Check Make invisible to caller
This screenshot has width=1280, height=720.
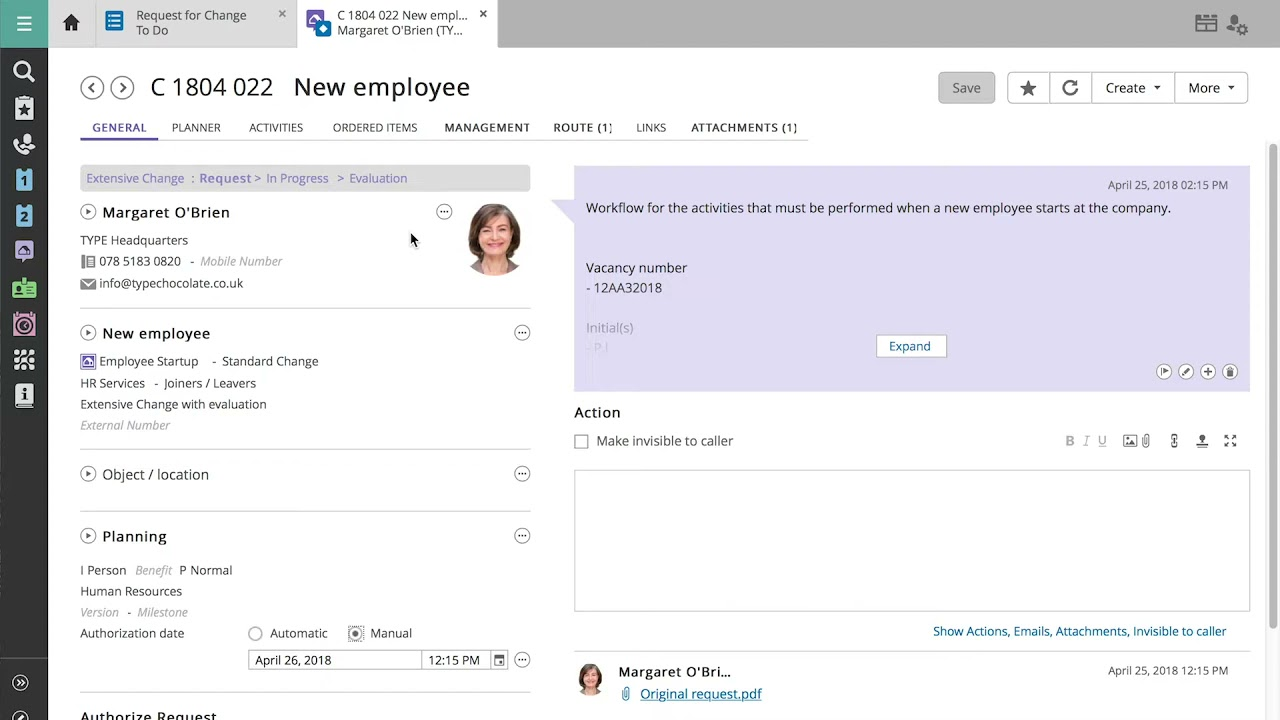581,441
